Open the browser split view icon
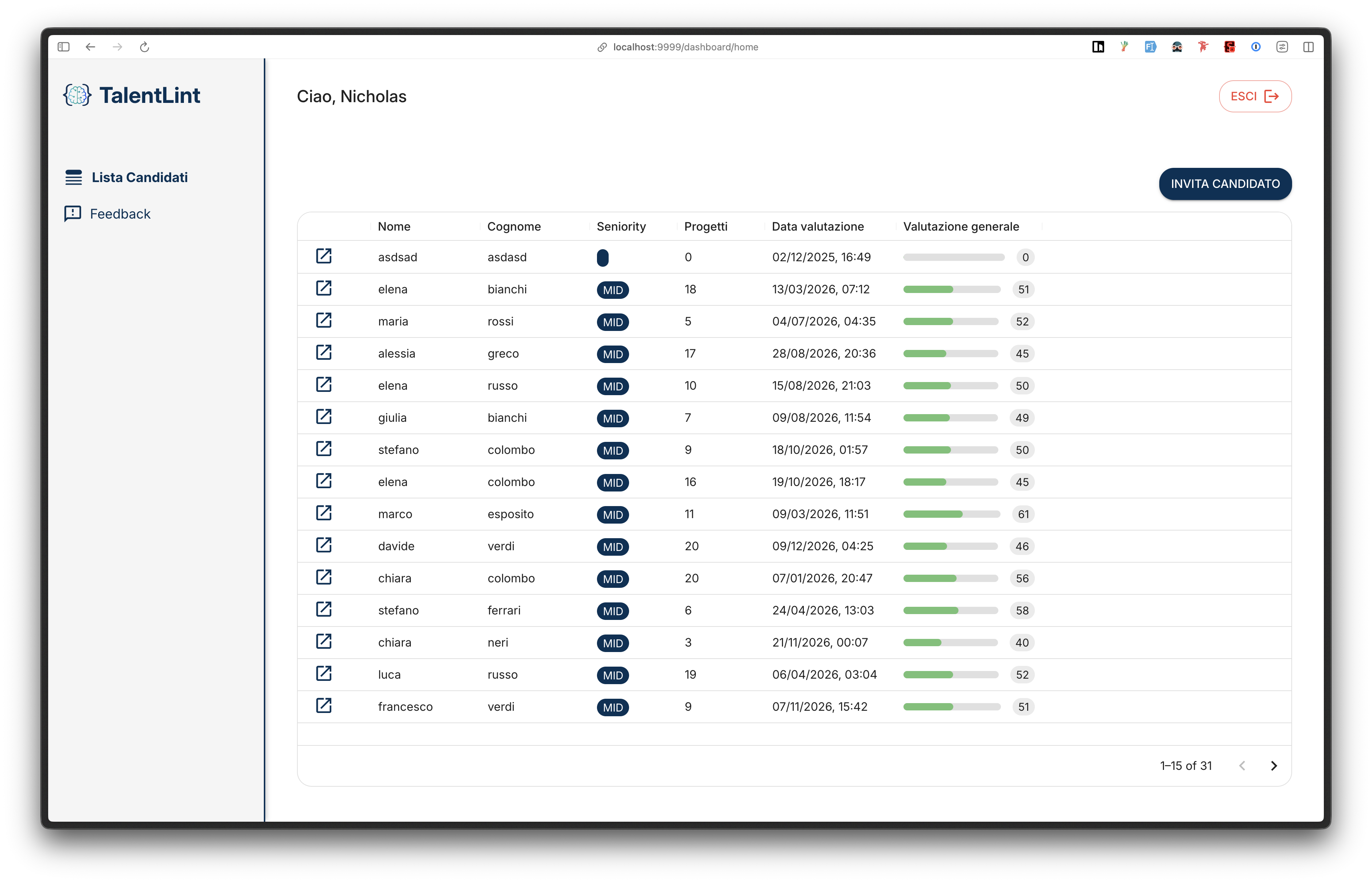Image resolution: width=1372 pixels, height=883 pixels. [x=1309, y=47]
